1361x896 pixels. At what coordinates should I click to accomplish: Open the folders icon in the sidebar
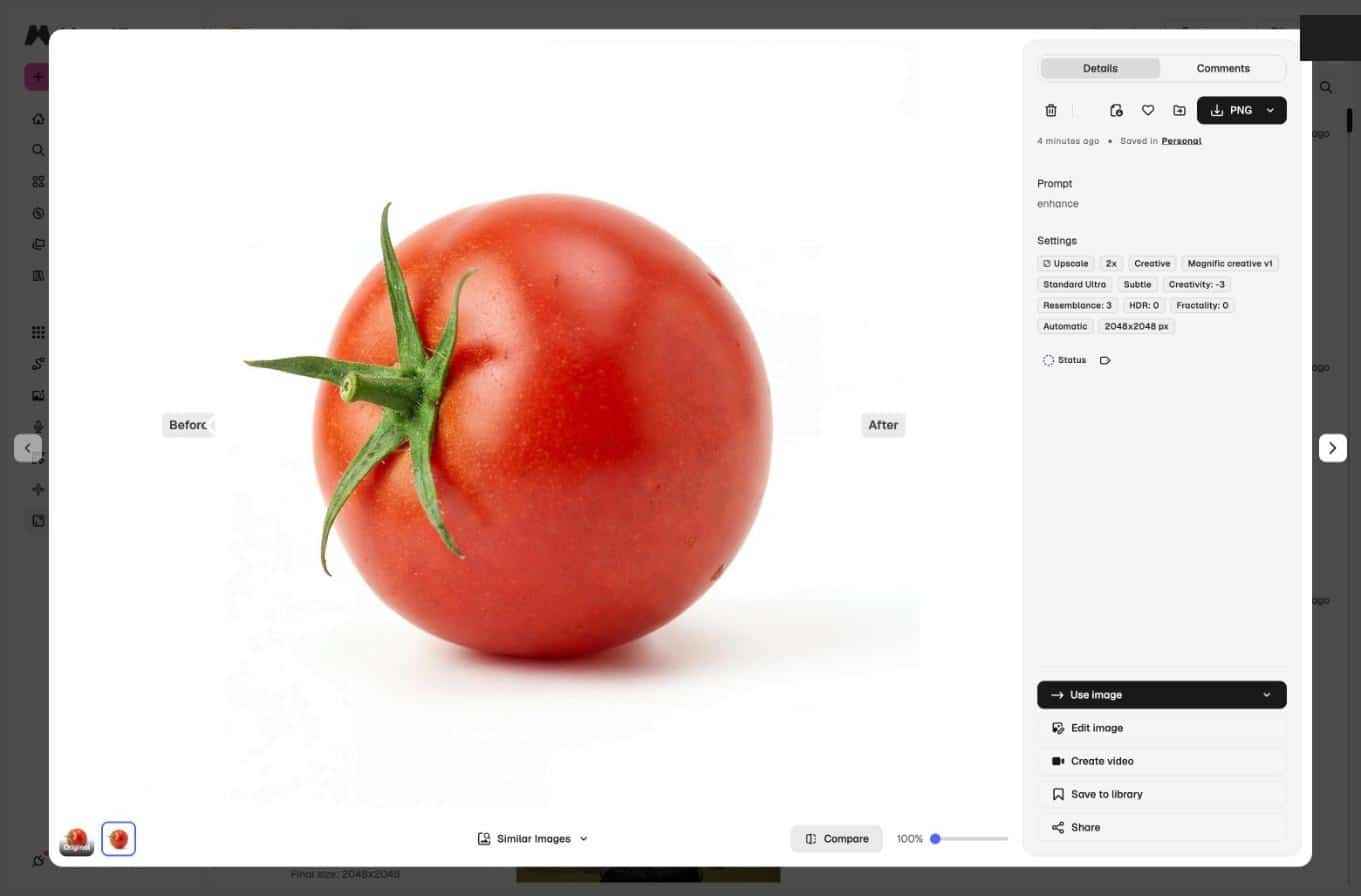click(x=38, y=244)
